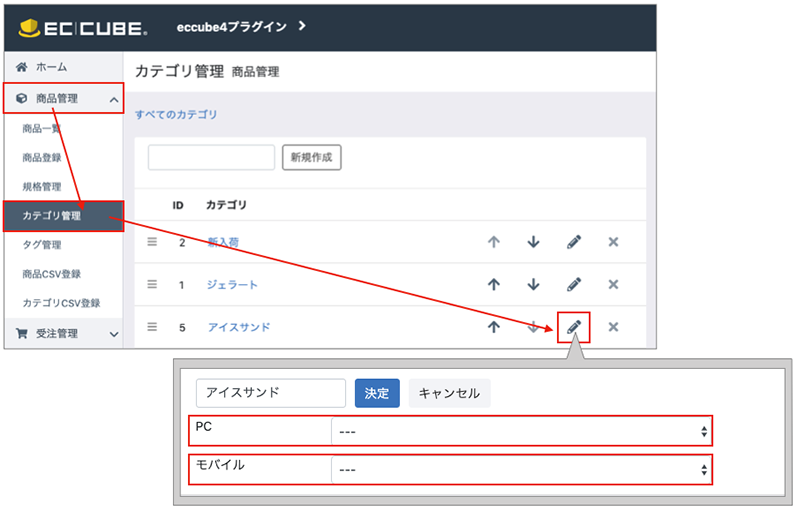Open the PC layout dropdown
798x511 pixels.
[x=521, y=431]
